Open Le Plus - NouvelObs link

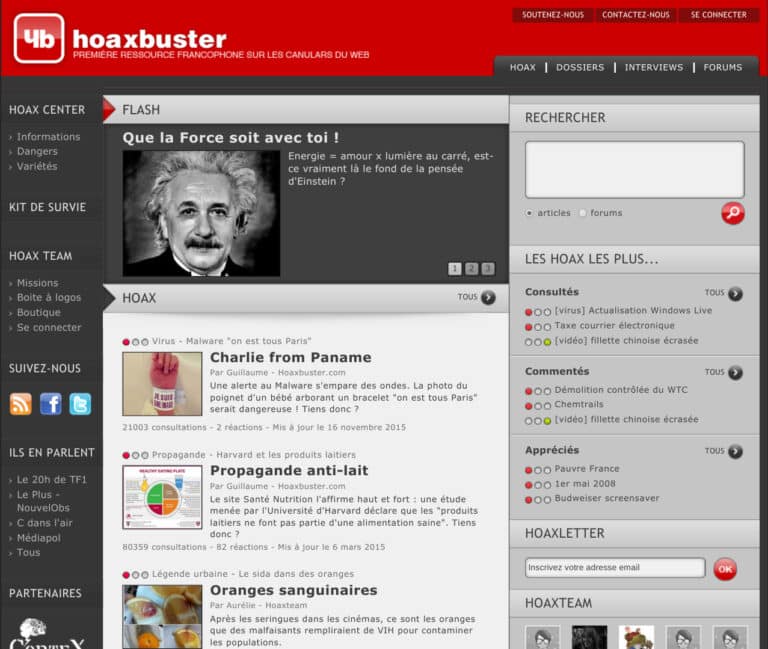click(44, 501)
